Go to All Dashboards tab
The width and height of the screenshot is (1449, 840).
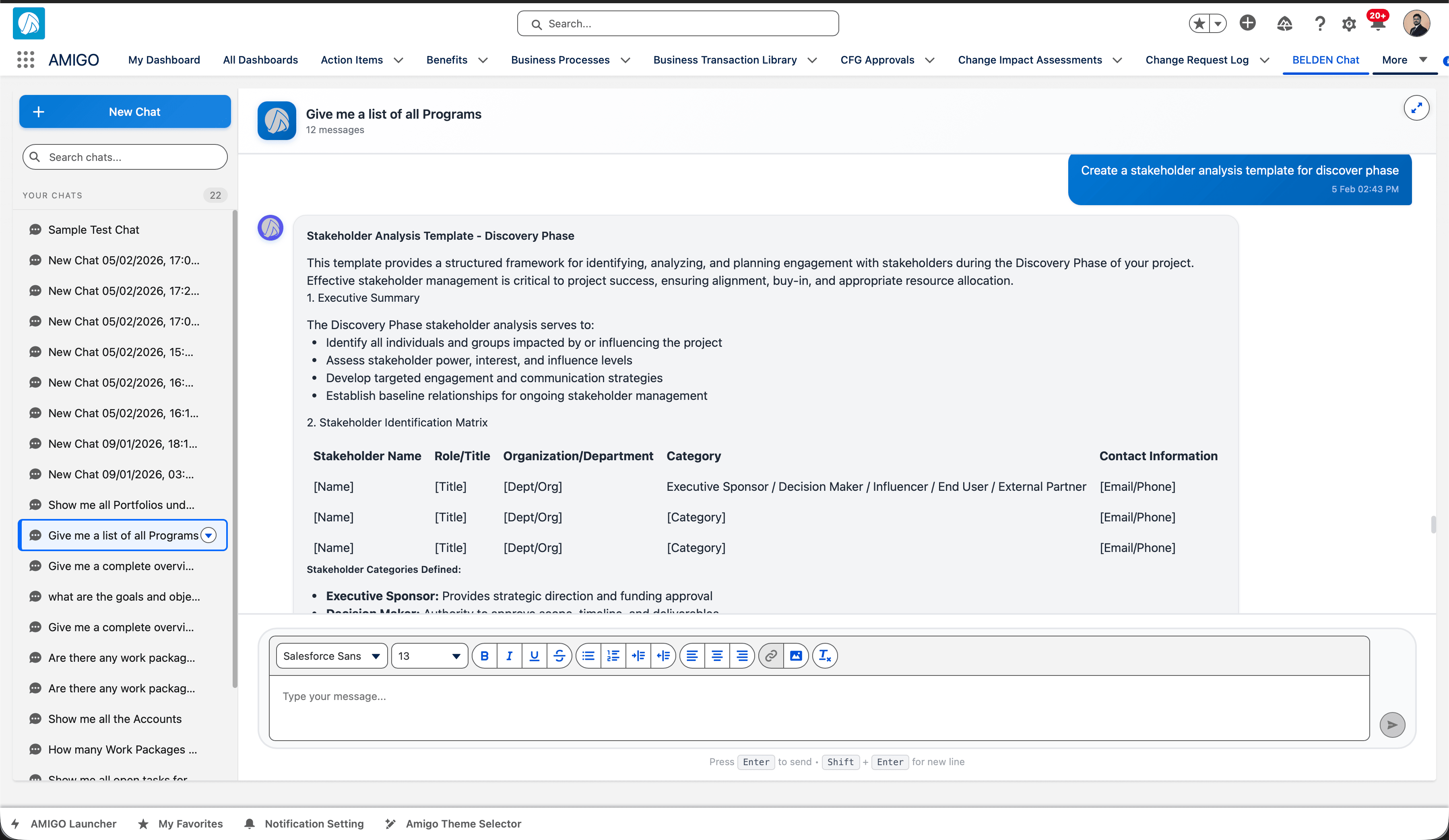click(260, 60)
